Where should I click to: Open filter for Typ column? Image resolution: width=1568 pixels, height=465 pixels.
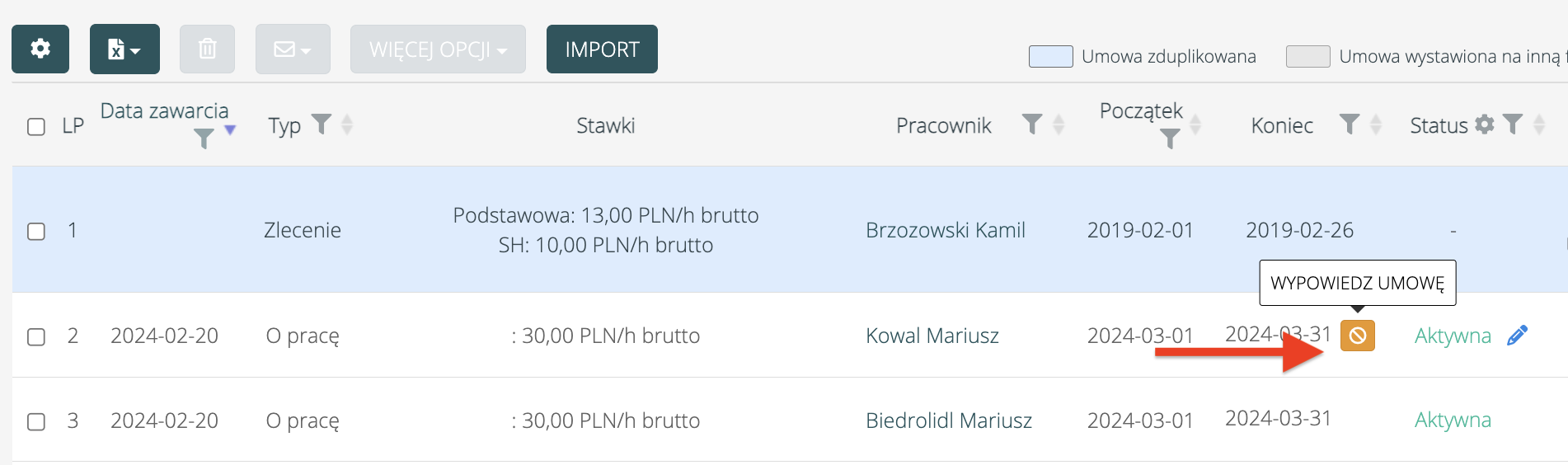pyautogui.click(x=322, y=124)
